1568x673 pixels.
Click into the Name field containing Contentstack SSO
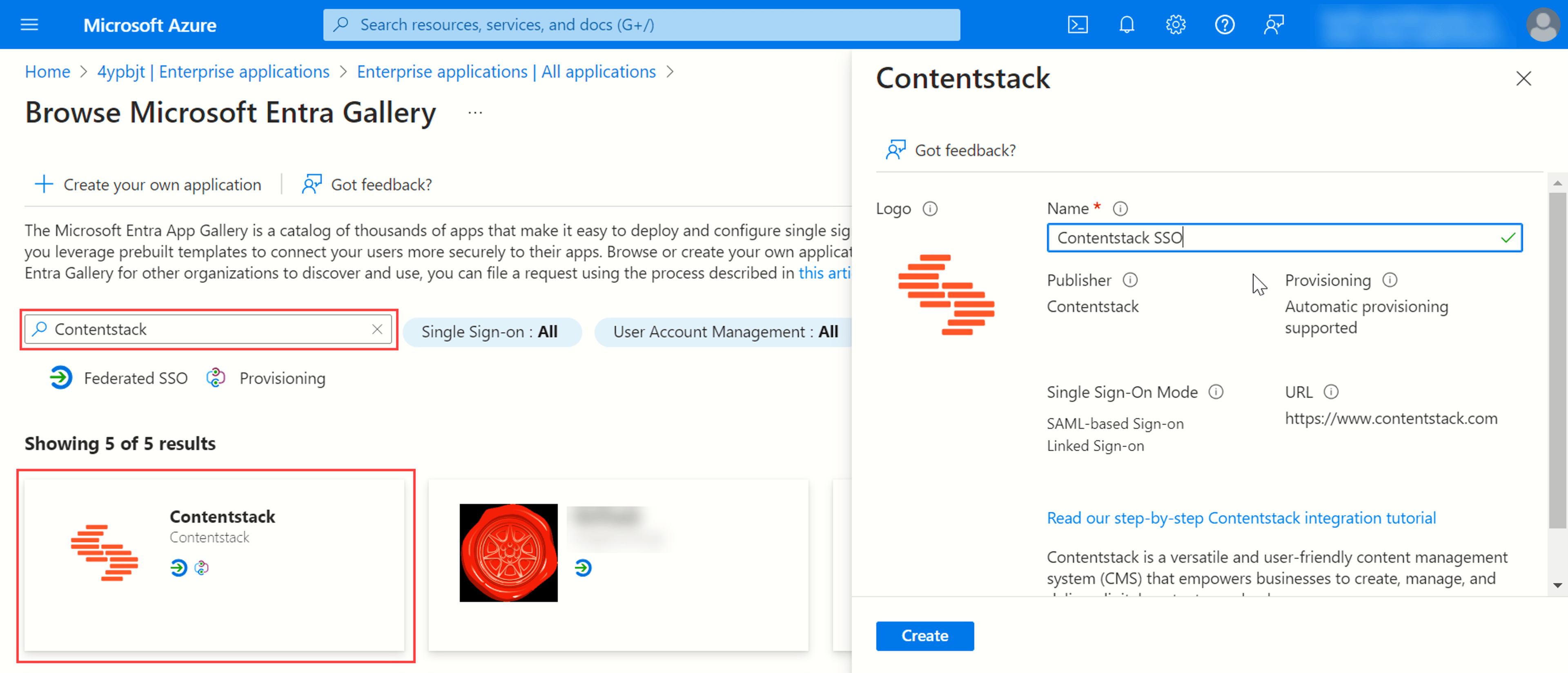coord(1284,237)
